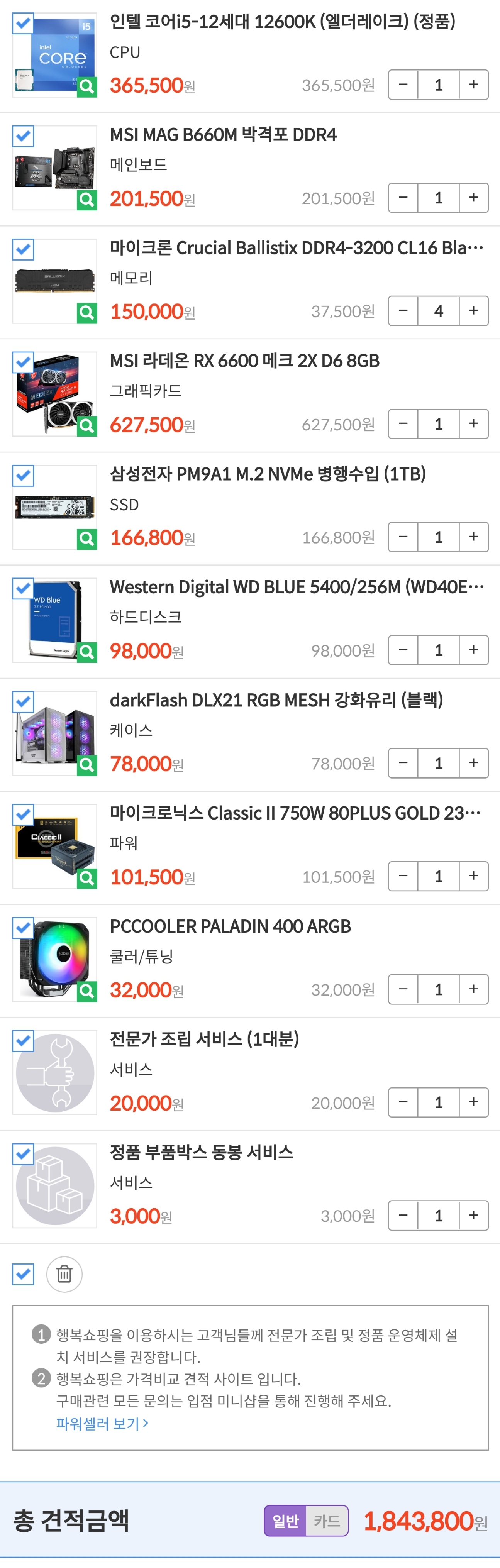
Task: Click the quantity field for the assembly service
Action: (439, 1102)
